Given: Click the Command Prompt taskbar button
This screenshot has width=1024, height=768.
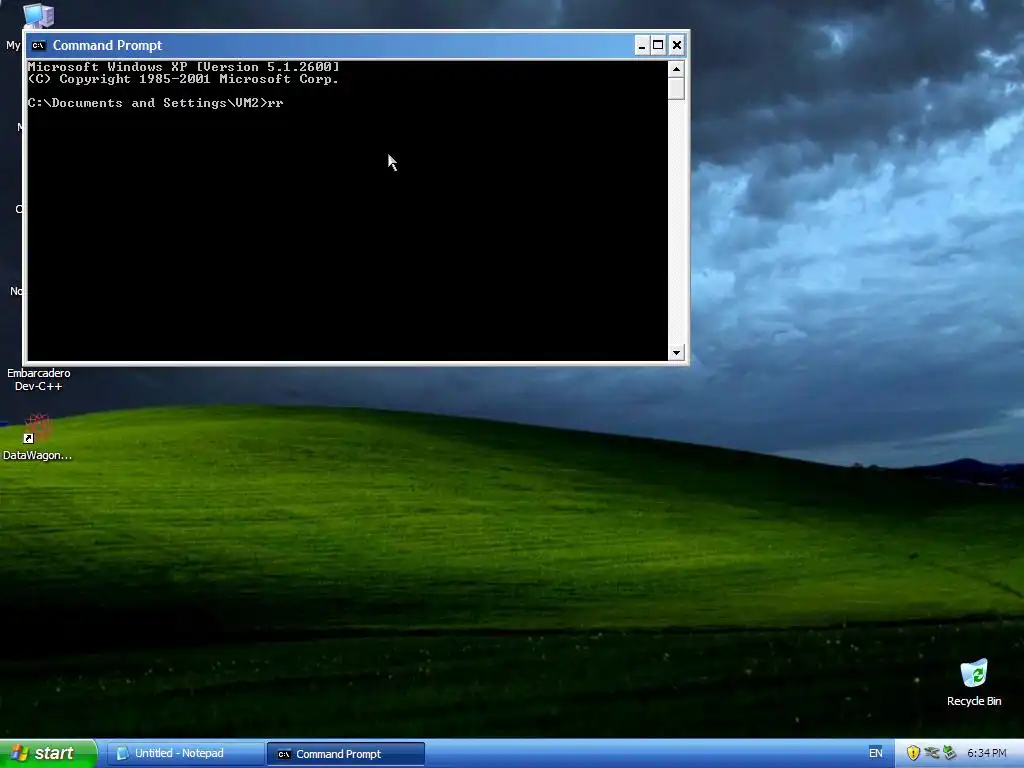Looking at the screenshot, I should click(x=346, y=754).
